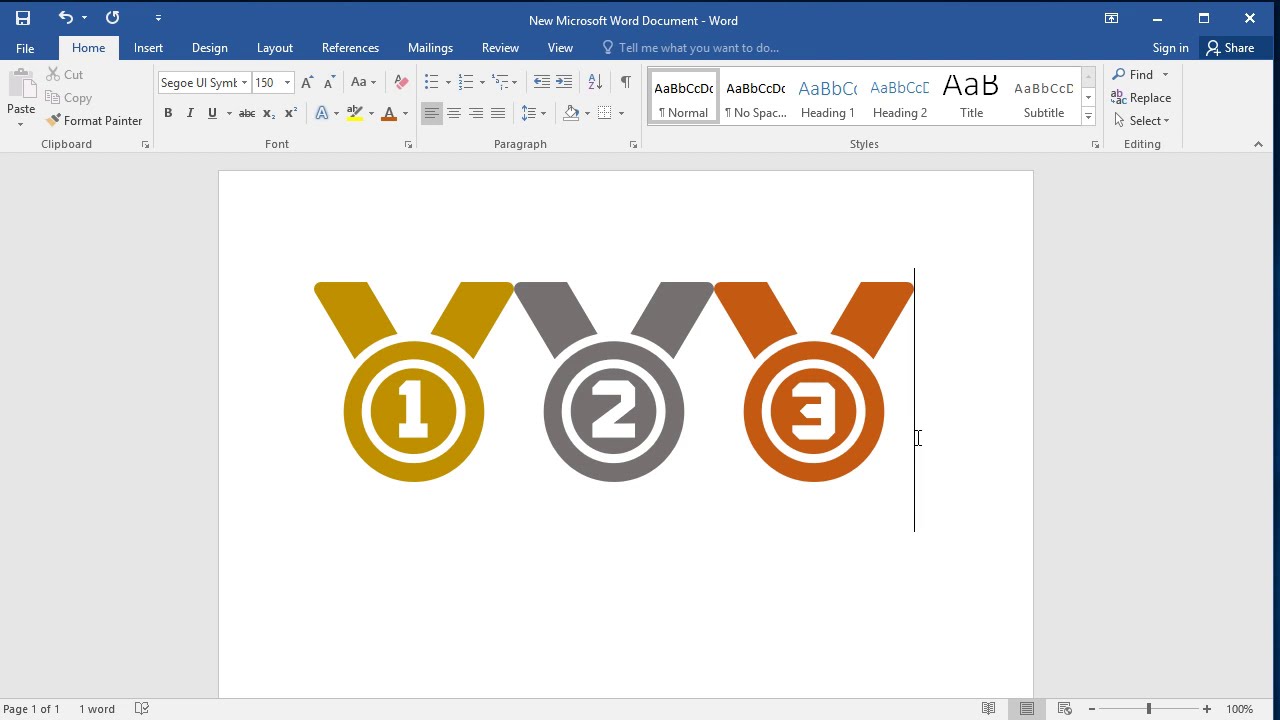Sort the selected text
Screen dimensions: 1280x720
tap(595, 83)
